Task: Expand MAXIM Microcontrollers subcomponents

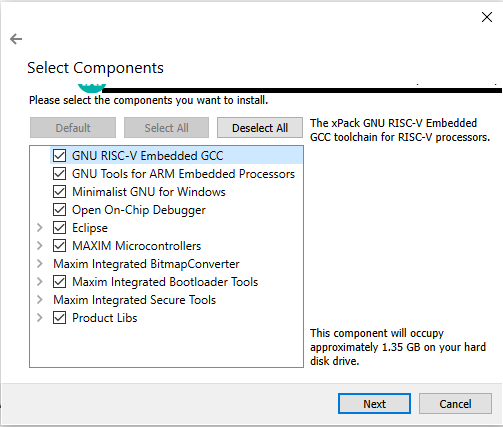Action: pos(40,246)
